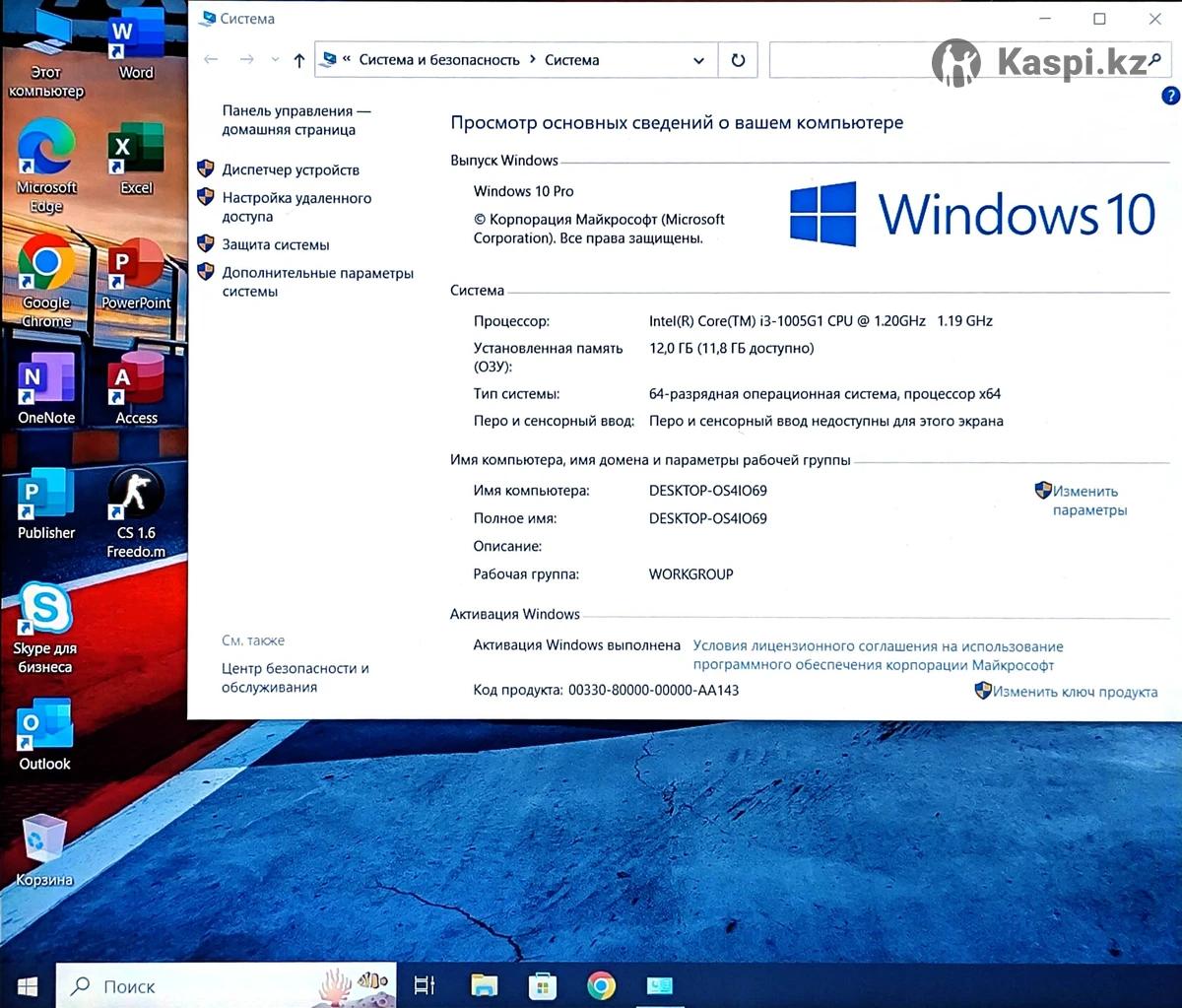Click Изменить ключ продукта
This screenshot has height=1008, width=1182.
[x=1075, y=692]
